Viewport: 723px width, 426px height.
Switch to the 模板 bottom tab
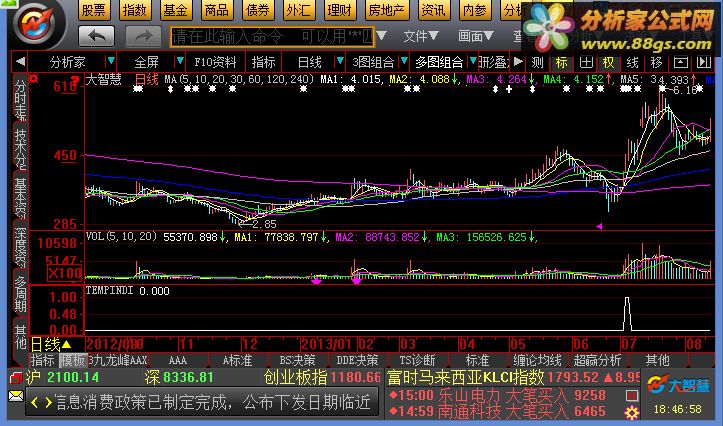(72, 360)
